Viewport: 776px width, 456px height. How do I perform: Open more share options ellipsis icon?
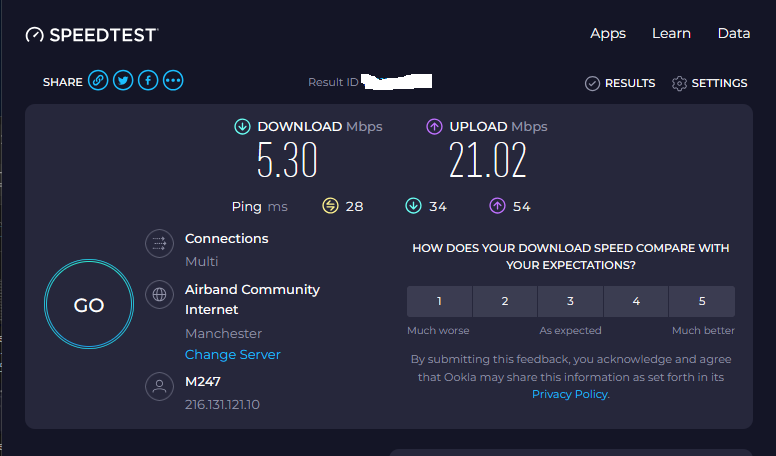173,80
